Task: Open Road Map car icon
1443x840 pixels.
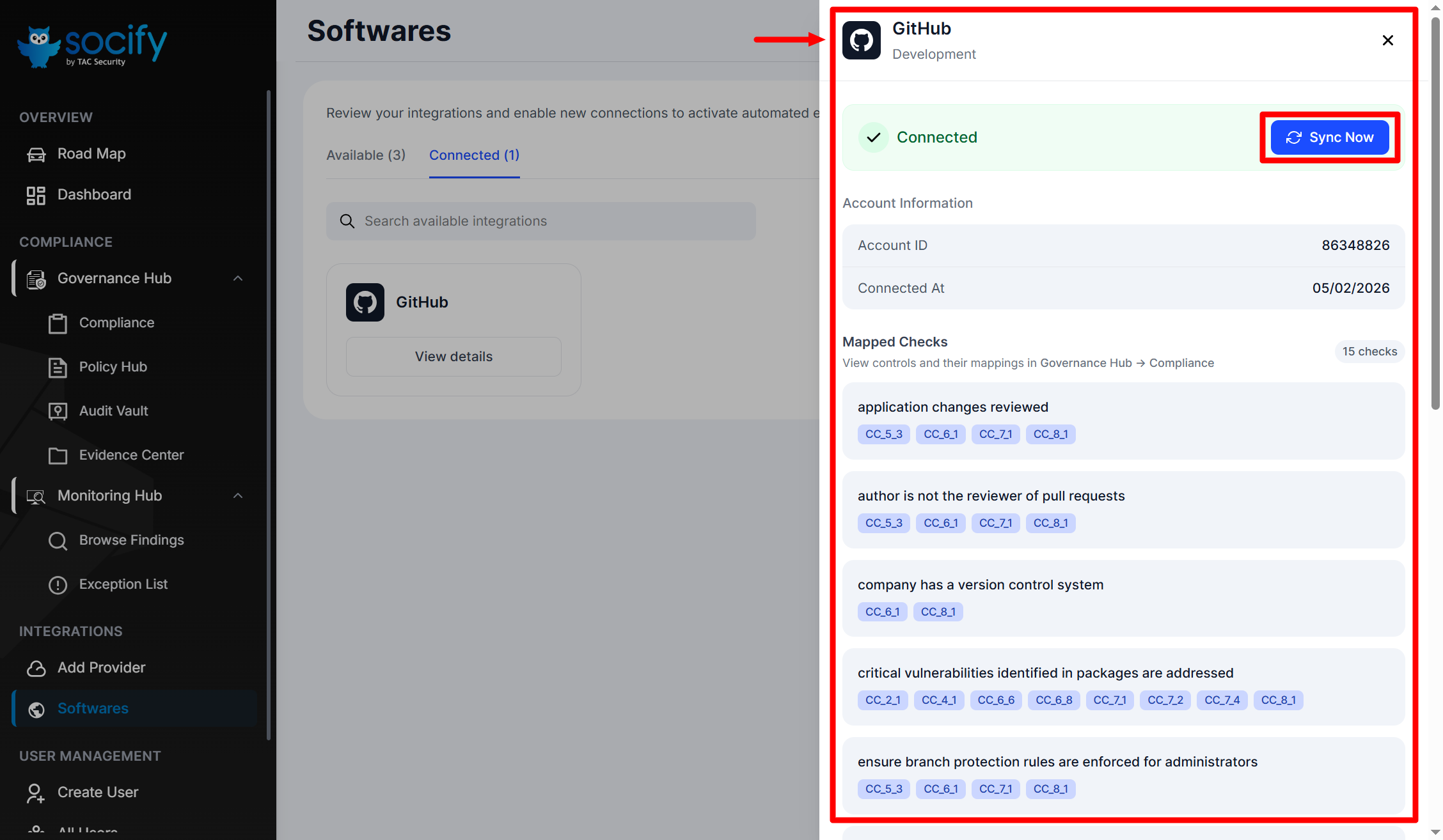Action: [x=36, y=154]
